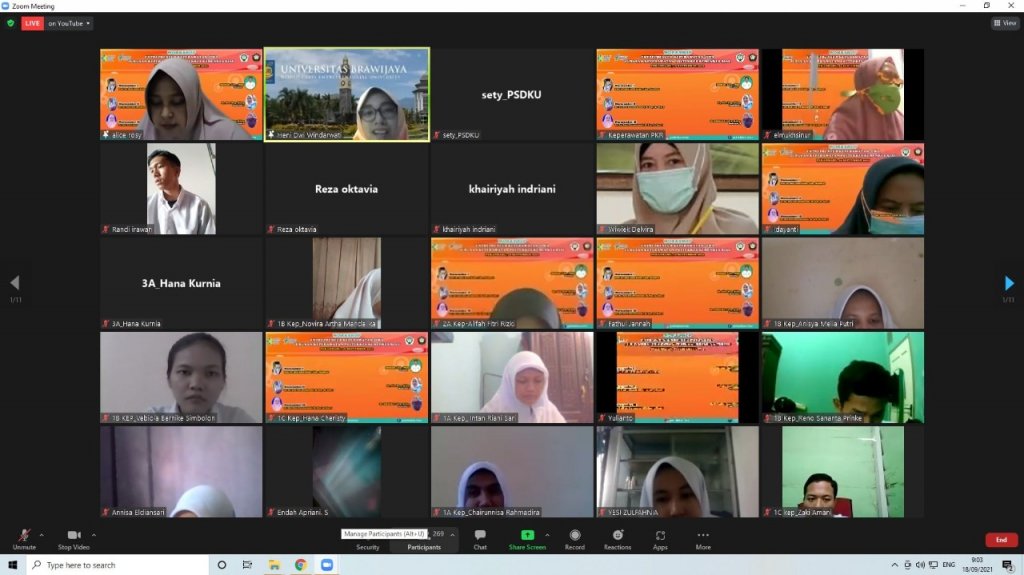The image size is (1024, 575).
Task: Open the Reactions menu
Action: [617, 538]
